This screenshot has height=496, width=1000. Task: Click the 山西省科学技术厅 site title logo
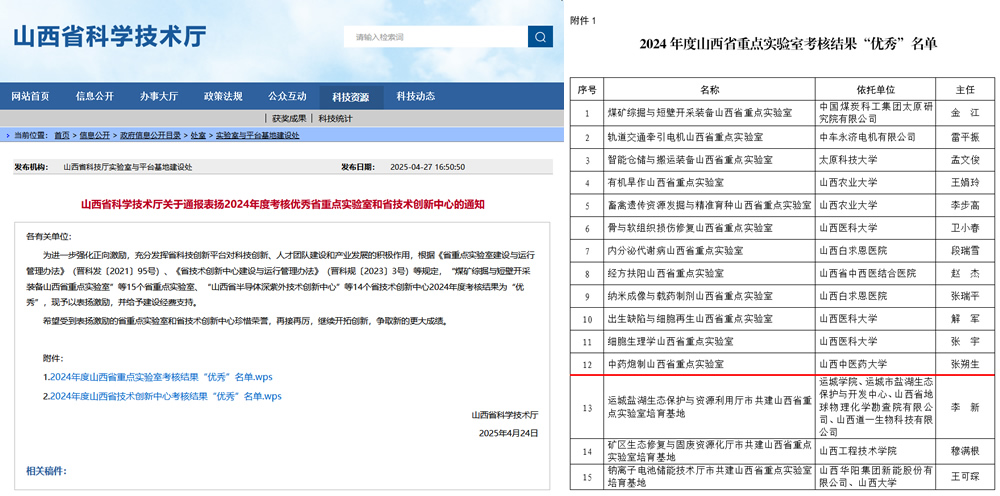point(109,37)
